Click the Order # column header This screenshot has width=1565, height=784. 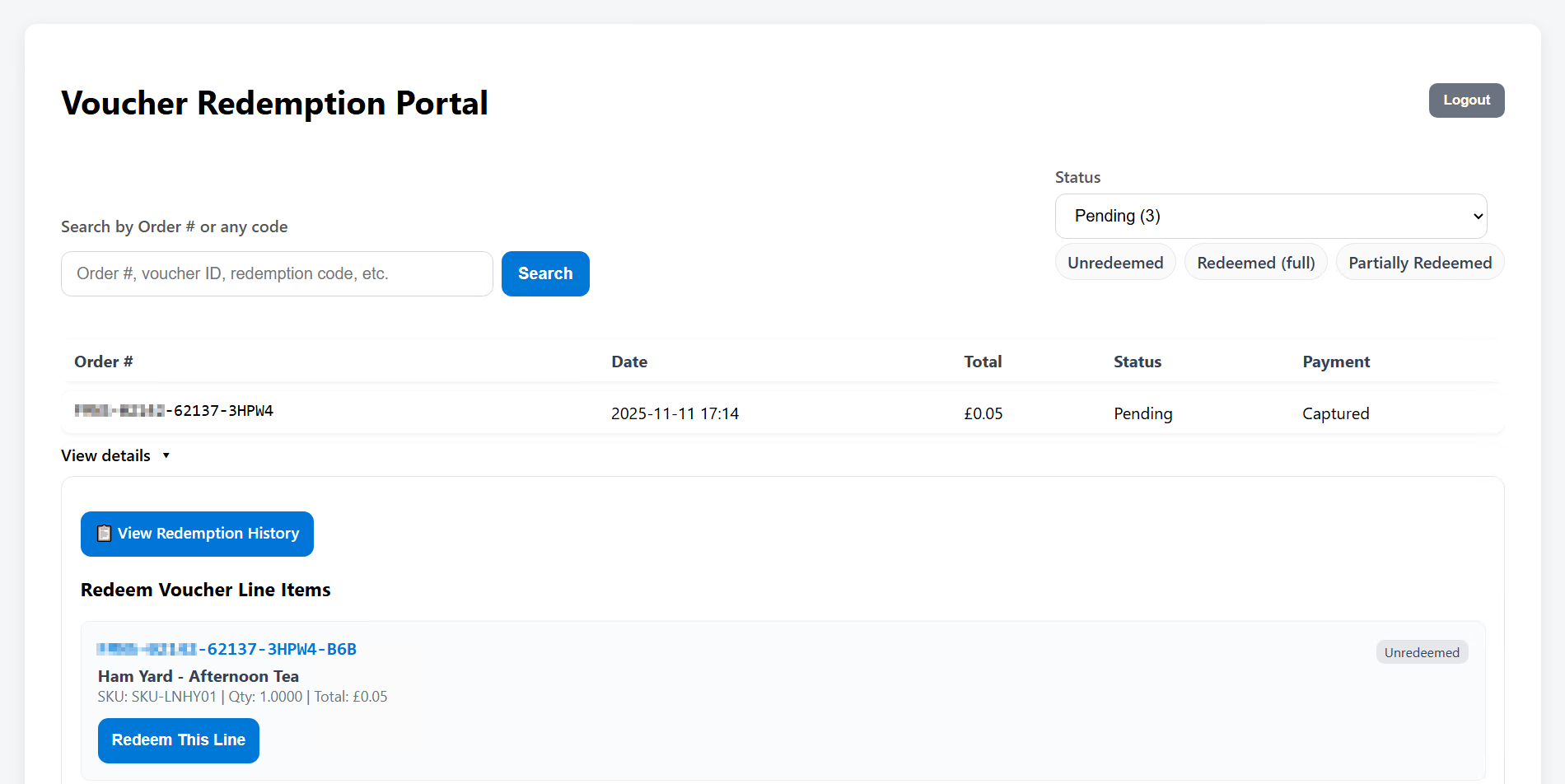tap(104, 362)
